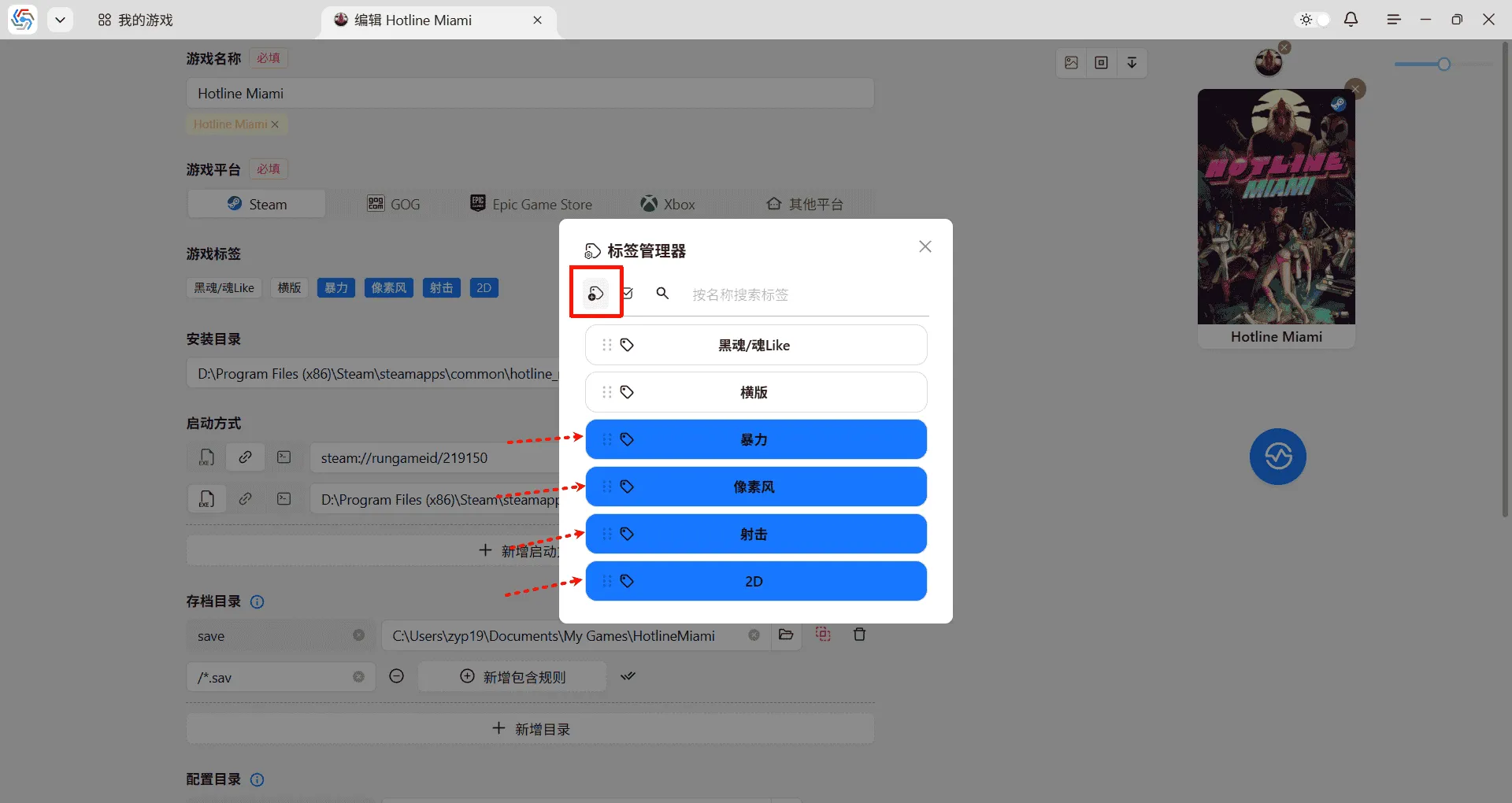Screen dimensions: 1512x803
Task: Click the tag icon on 射击 row
Action: [627, 534]
